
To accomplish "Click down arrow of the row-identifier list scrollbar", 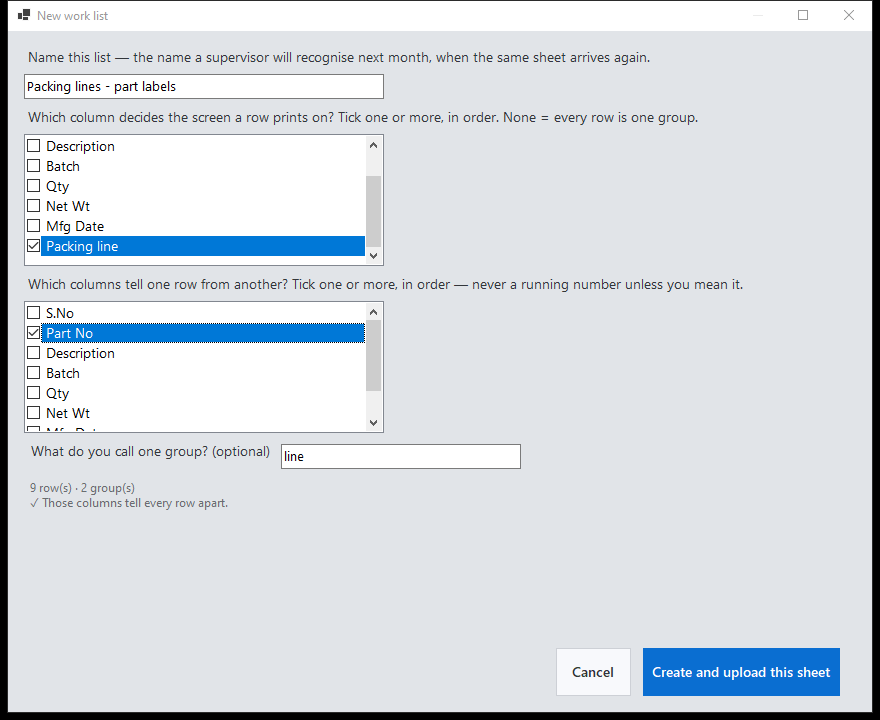I will coord(373,423).
